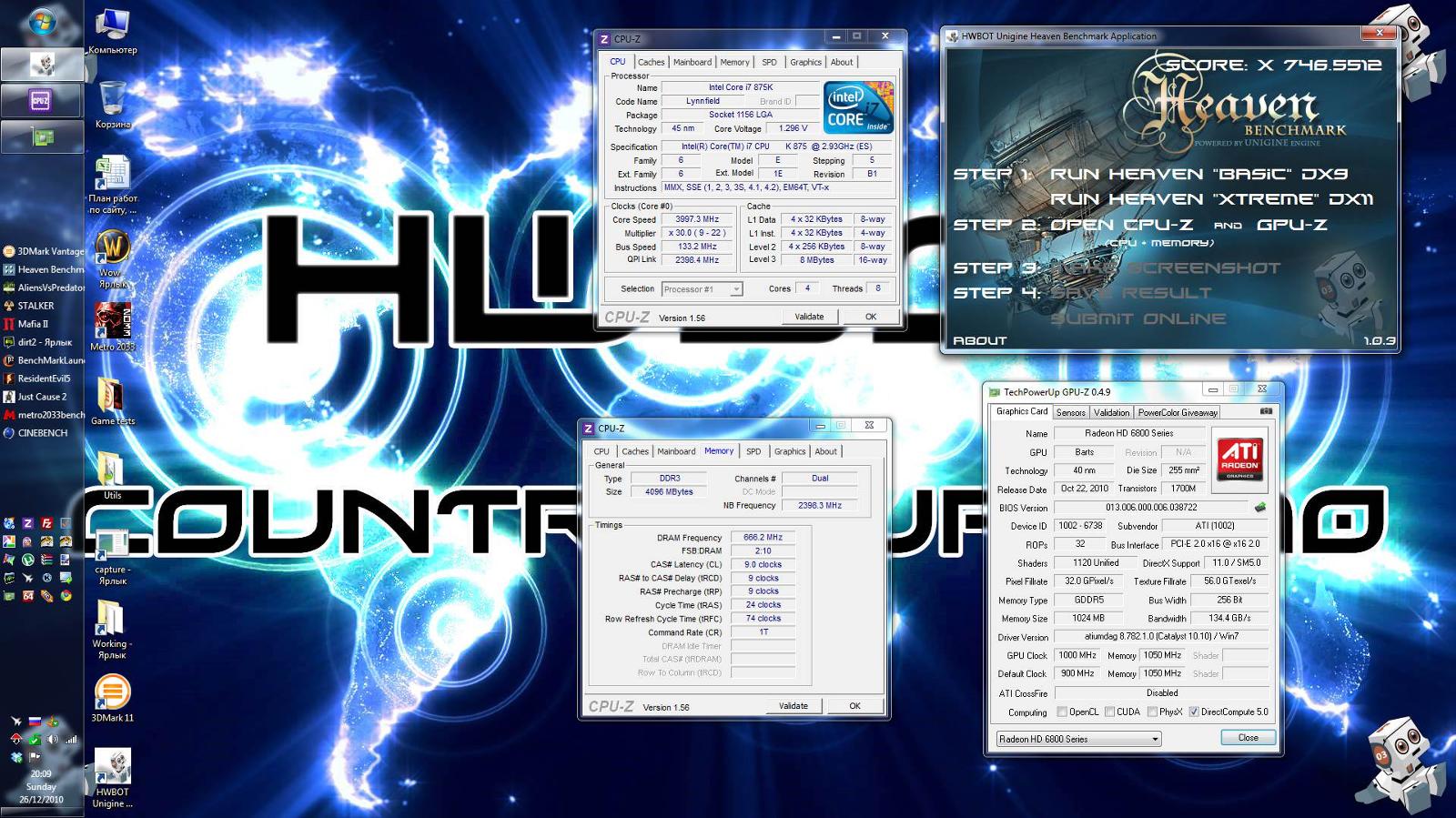The image size is (1456, 818).
Task: Launch FileZilla from the quick launch grid
Action: click(x=46, y=523)
